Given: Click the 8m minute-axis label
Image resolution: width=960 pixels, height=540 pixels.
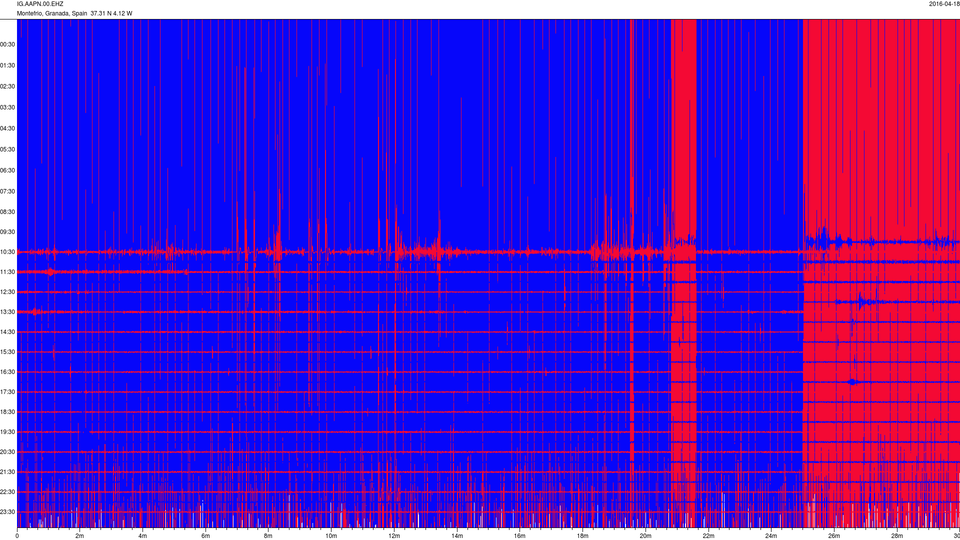Looking at the screenshot, I should (268, 536).
